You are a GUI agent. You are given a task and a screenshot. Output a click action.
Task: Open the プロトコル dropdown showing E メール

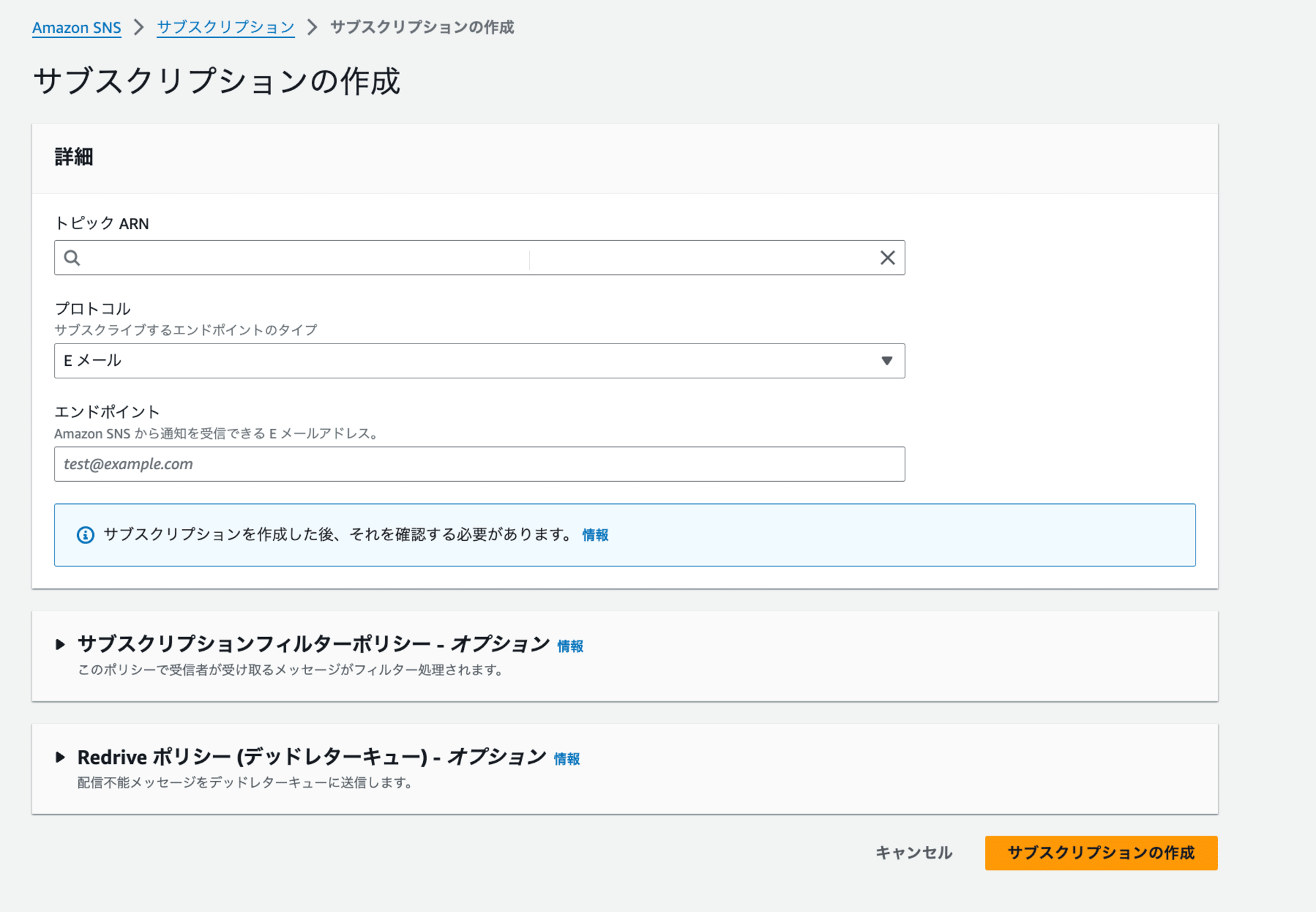479,361
